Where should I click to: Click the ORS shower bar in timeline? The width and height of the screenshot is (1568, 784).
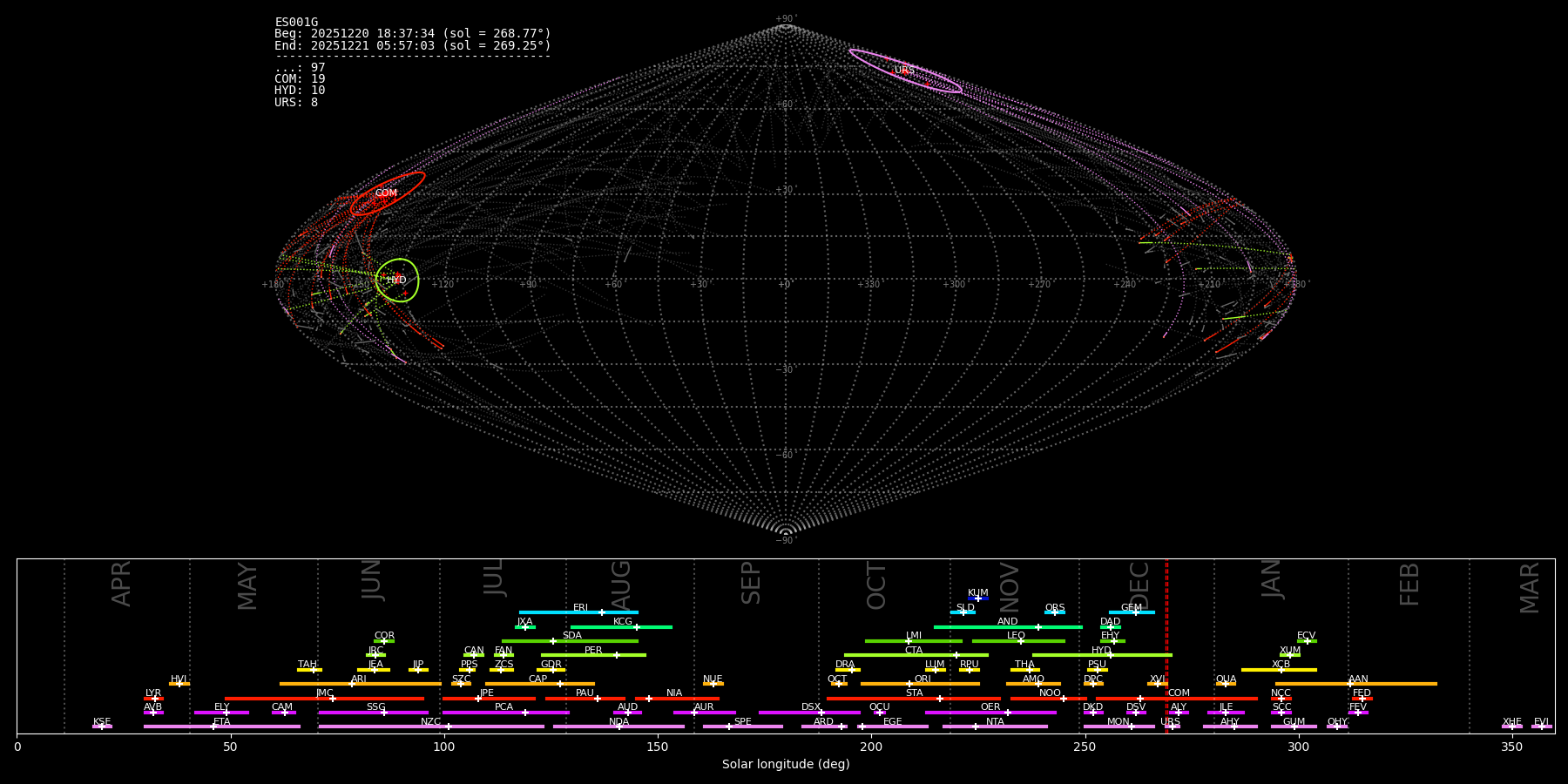coord(1055,612)
